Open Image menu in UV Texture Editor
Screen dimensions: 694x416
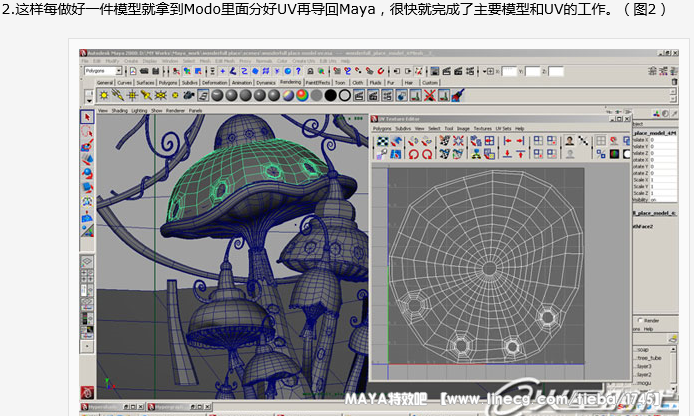pos(463,128)
